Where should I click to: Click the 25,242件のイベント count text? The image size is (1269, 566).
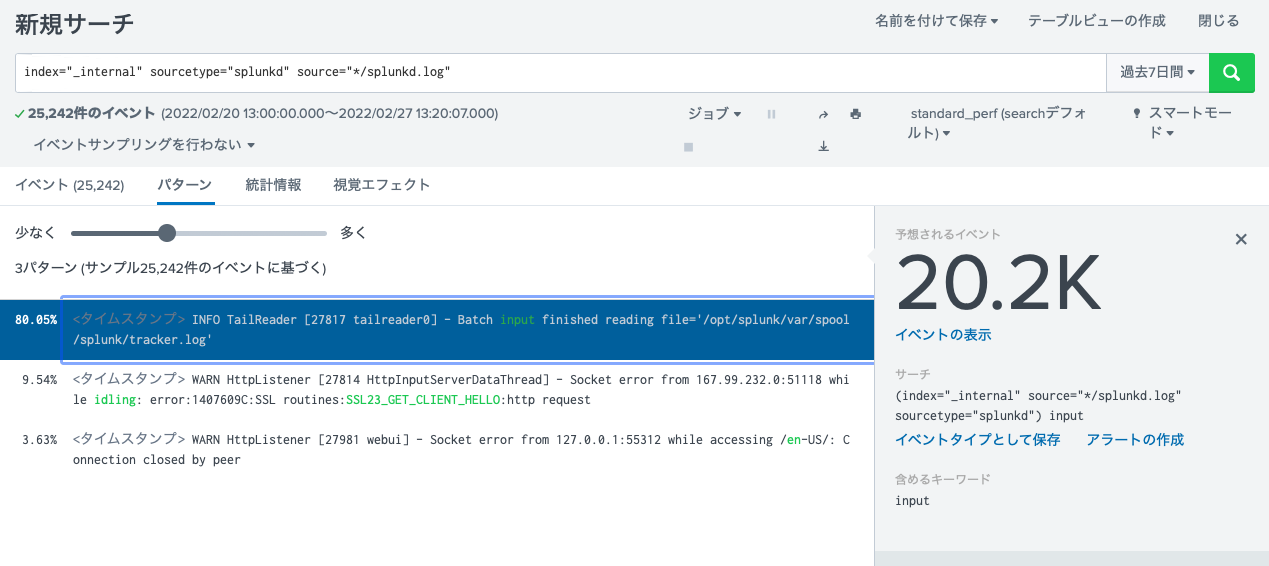[92, 113]
